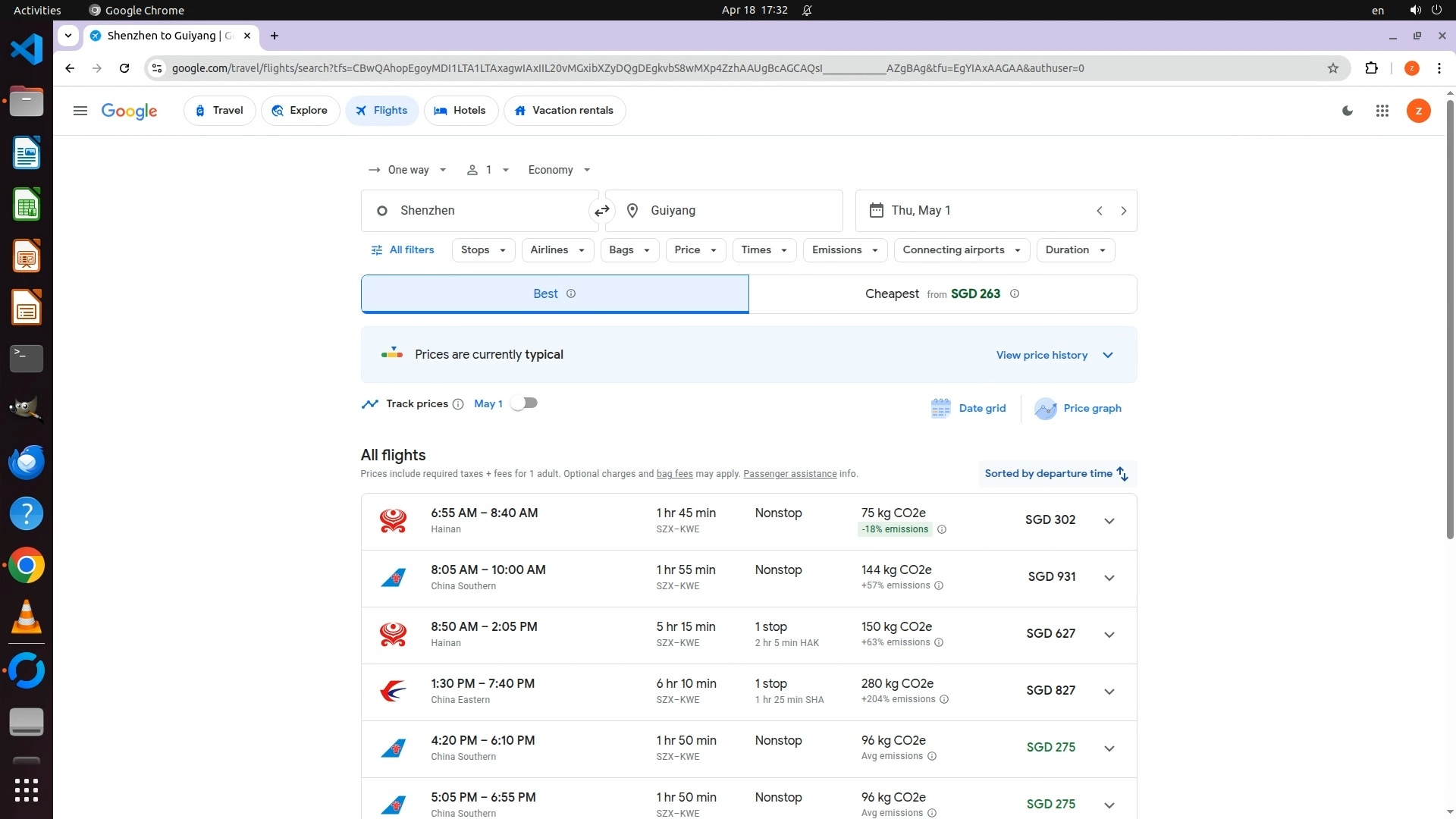Swap origin and destination cities
Screen dimensions: 1456x819
(601, 211)
